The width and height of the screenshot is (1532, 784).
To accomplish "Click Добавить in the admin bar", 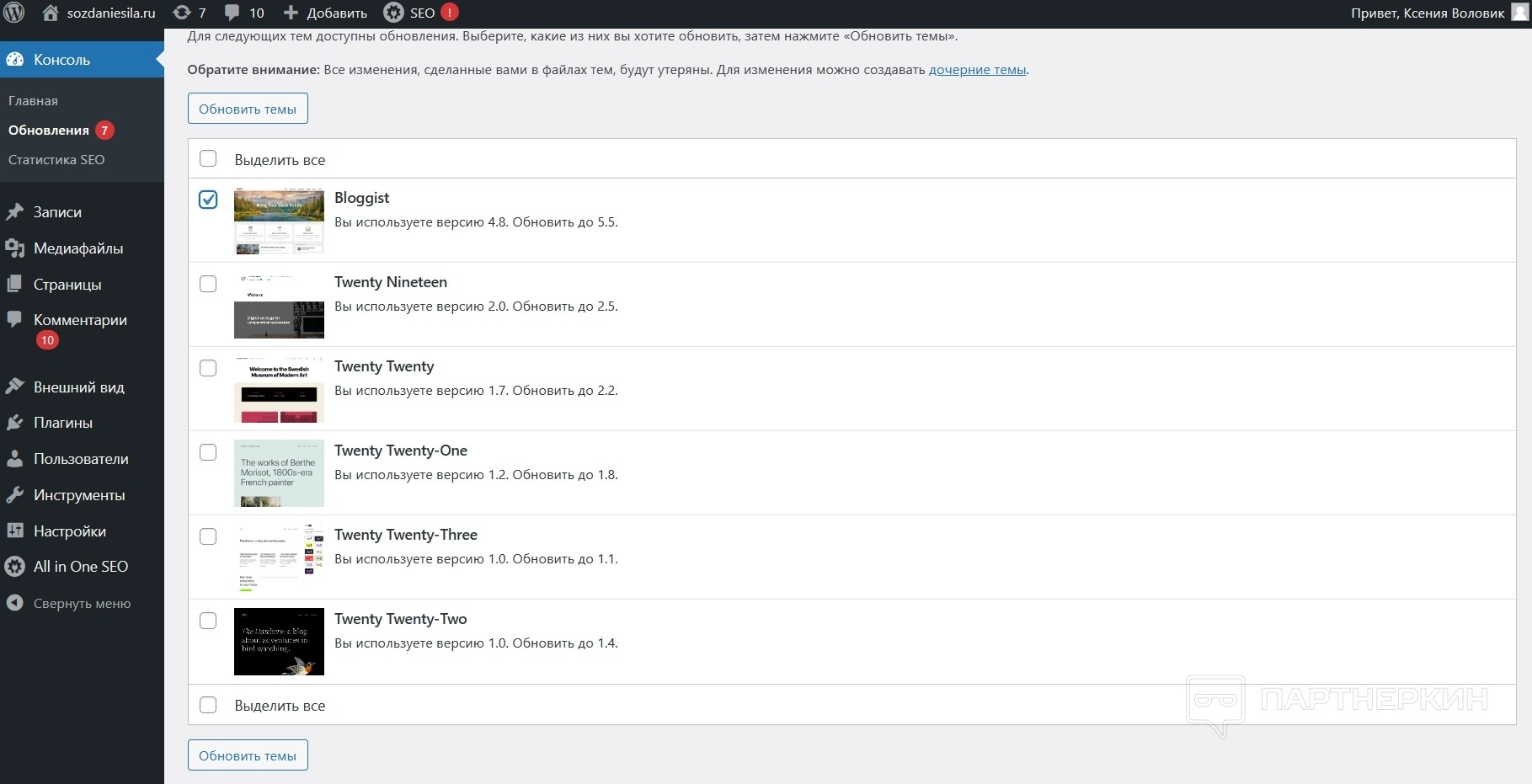I will coord(337,13).
